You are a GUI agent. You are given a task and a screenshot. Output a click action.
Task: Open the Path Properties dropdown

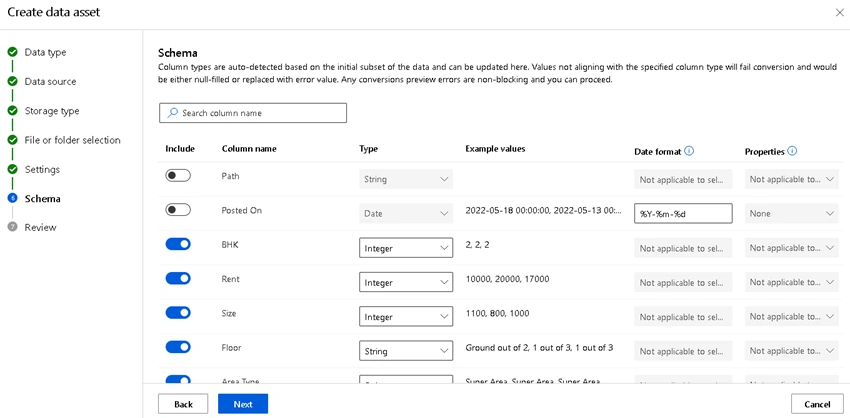pyautogui.click(x=793, y=179)
